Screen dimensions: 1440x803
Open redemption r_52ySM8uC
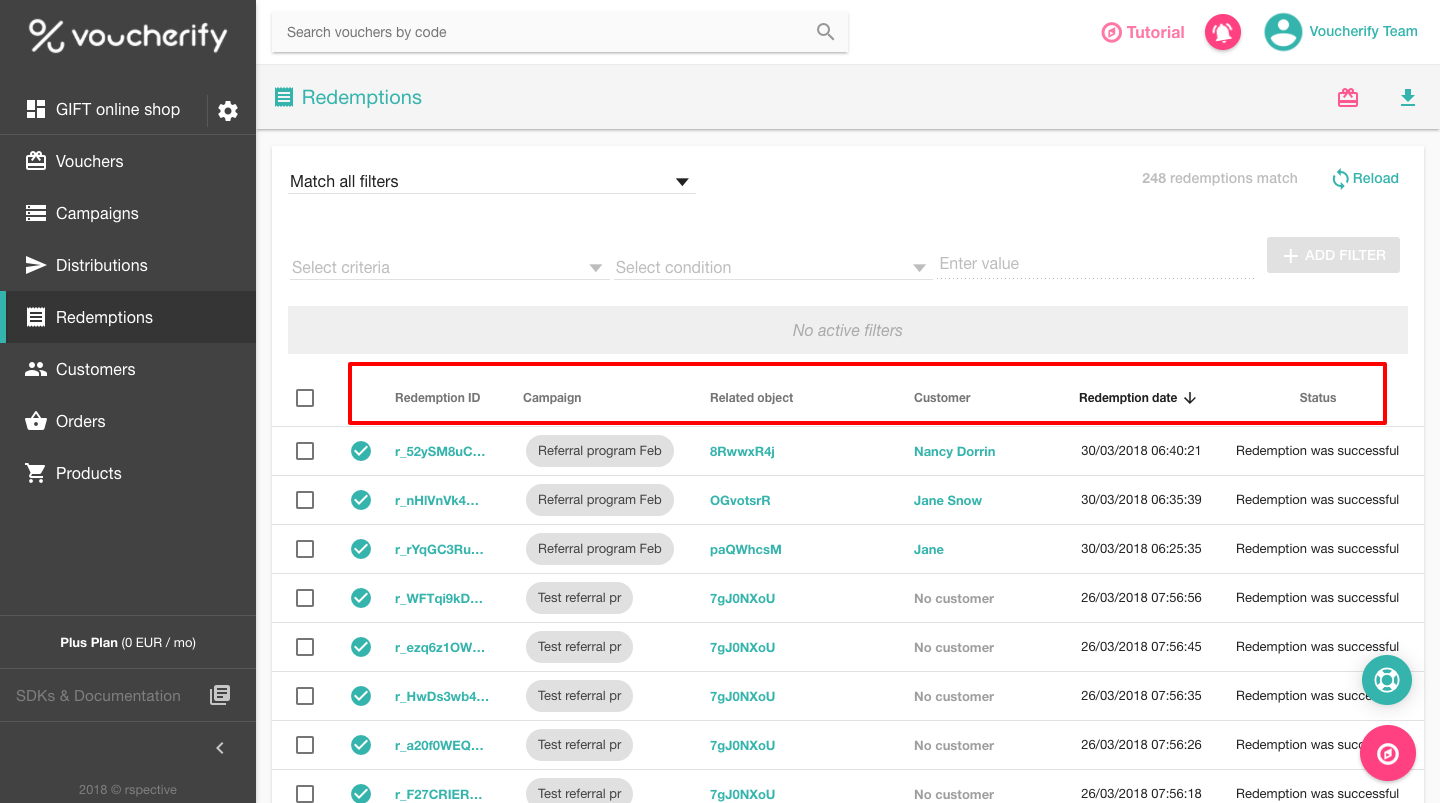click(x=440, y=451)
